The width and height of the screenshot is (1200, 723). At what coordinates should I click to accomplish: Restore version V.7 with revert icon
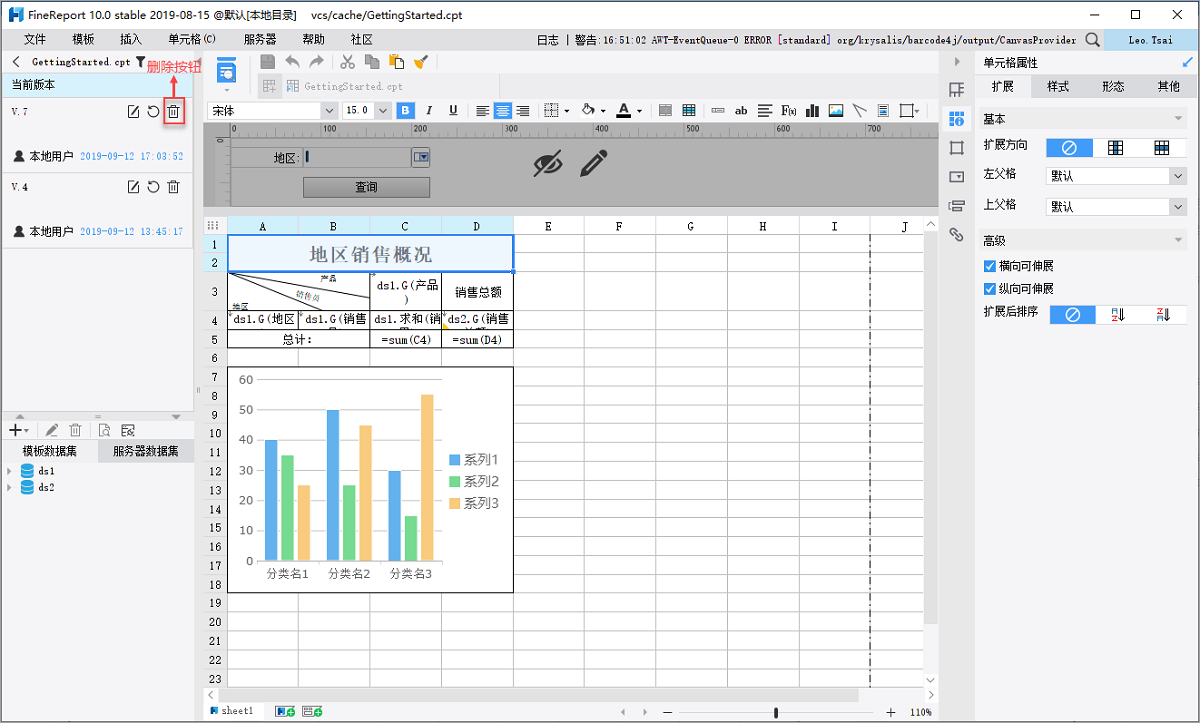point(153,111)
